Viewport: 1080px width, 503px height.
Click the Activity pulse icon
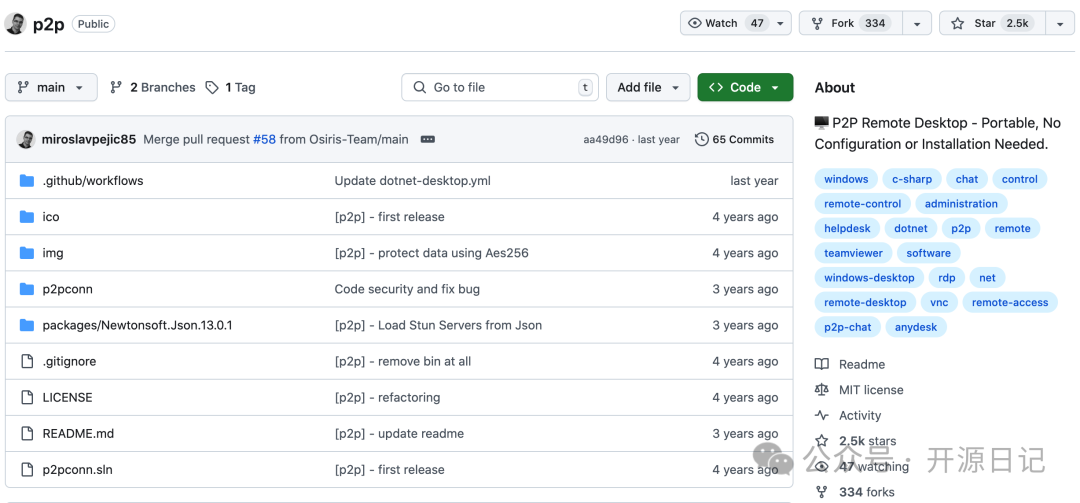point(822,416)
